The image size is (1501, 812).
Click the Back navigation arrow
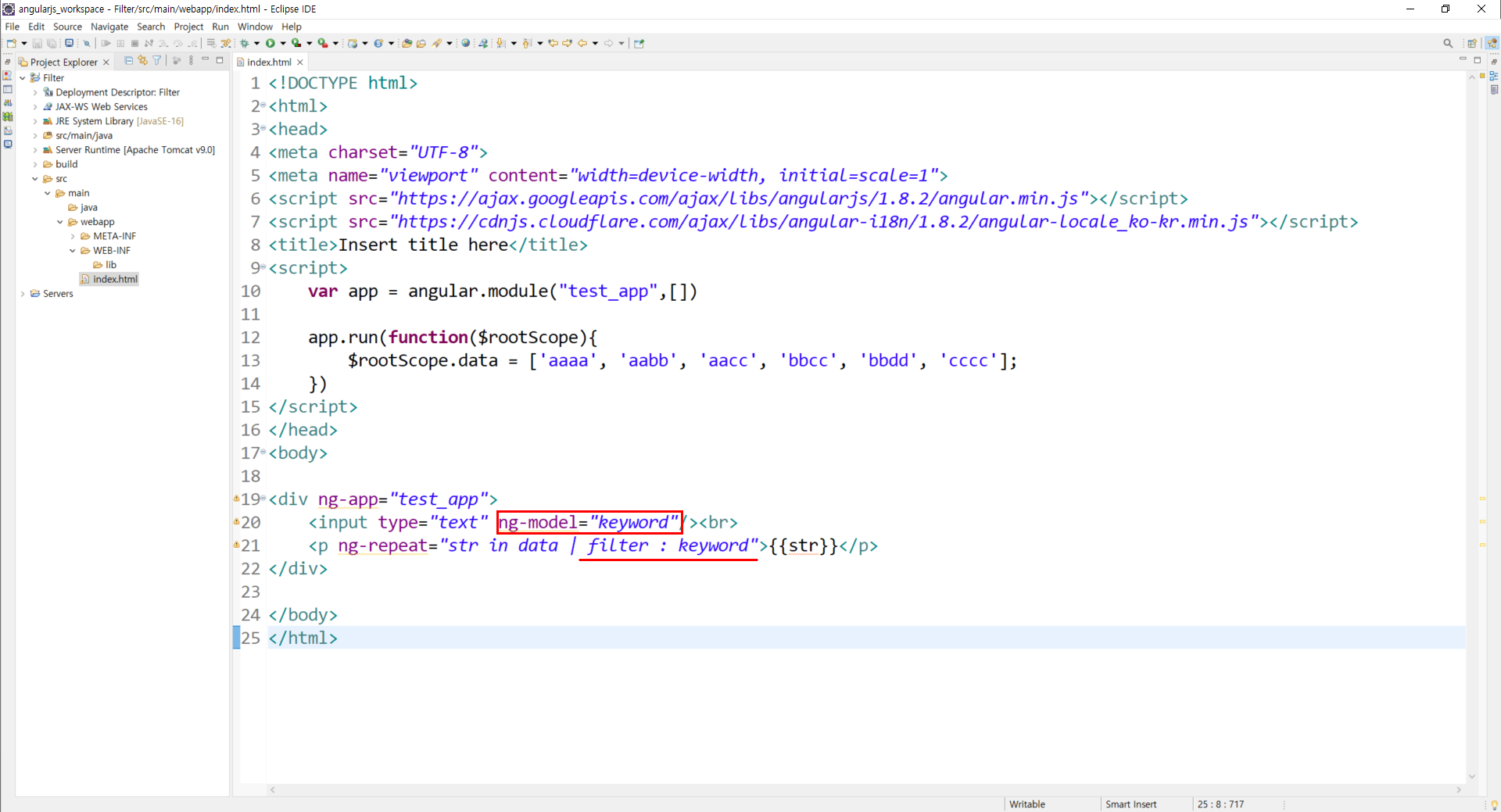click(x=582, y=43)
